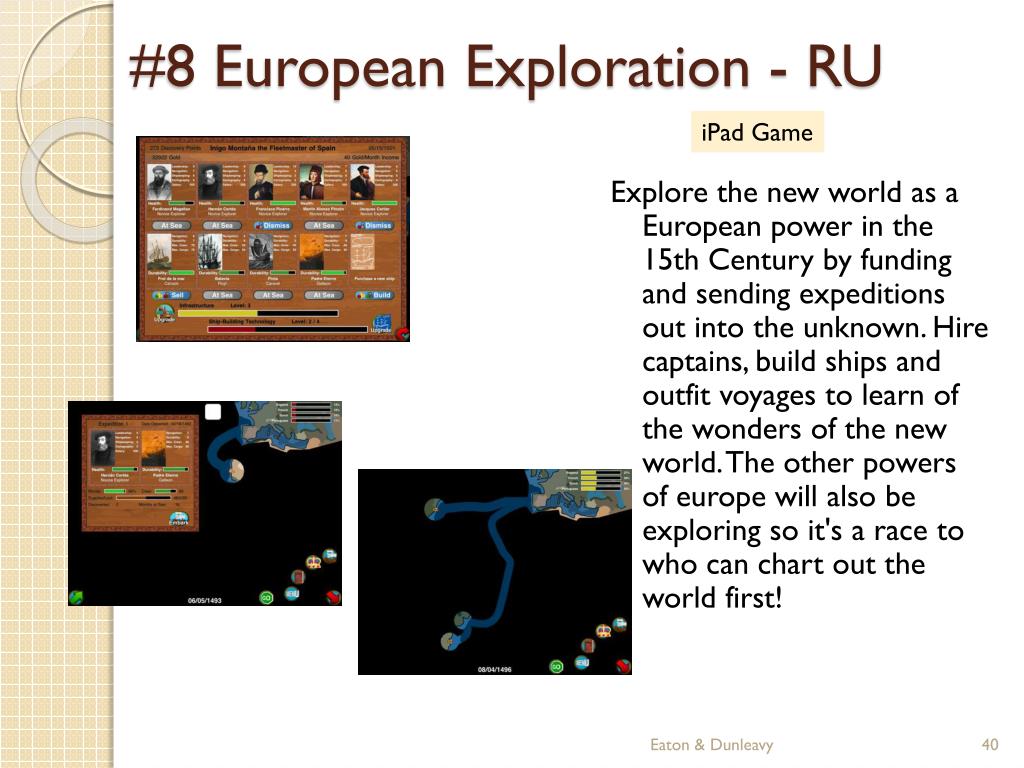Click the Embark button in the Expedition panel
The image size is (1024, 768).
point(178,519)
